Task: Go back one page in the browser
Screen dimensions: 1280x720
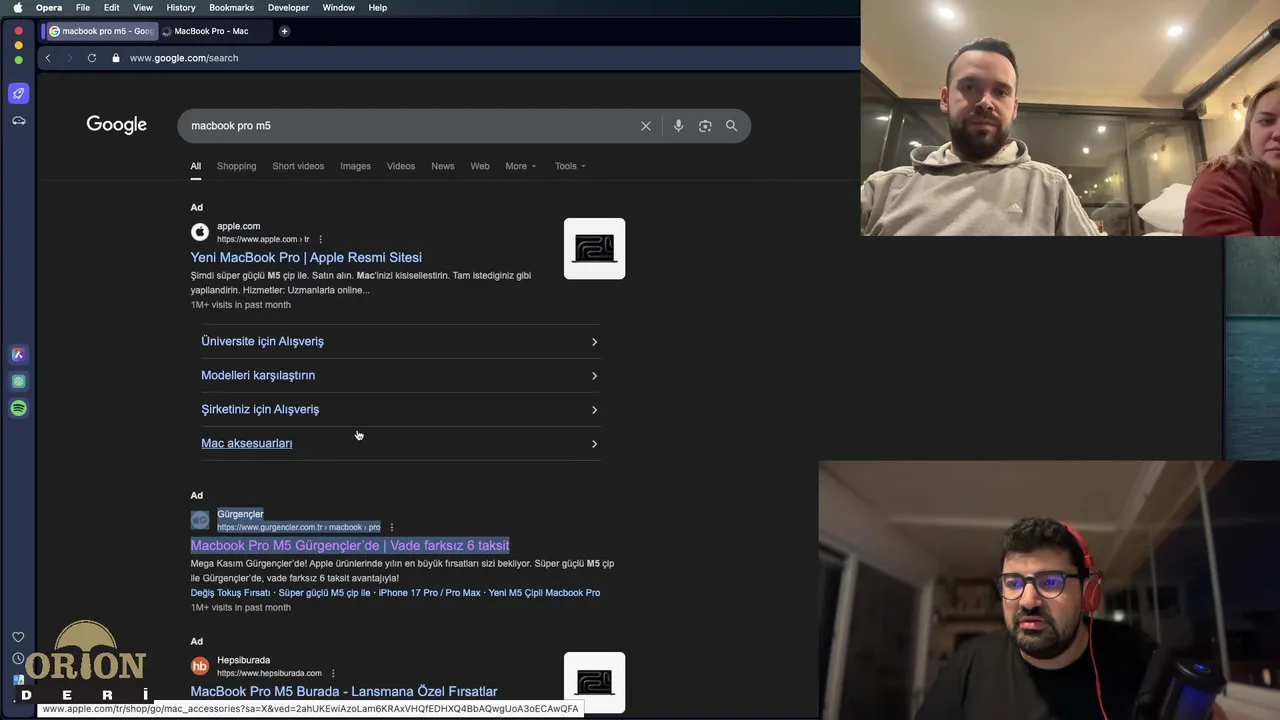Action: point(48,58)
